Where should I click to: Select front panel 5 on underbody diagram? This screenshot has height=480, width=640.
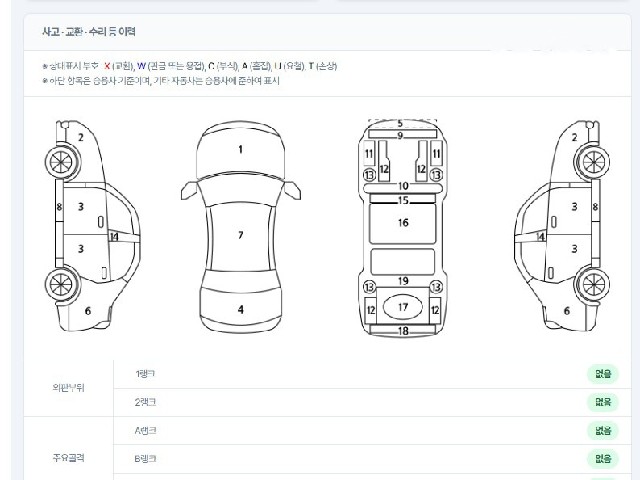400,123
